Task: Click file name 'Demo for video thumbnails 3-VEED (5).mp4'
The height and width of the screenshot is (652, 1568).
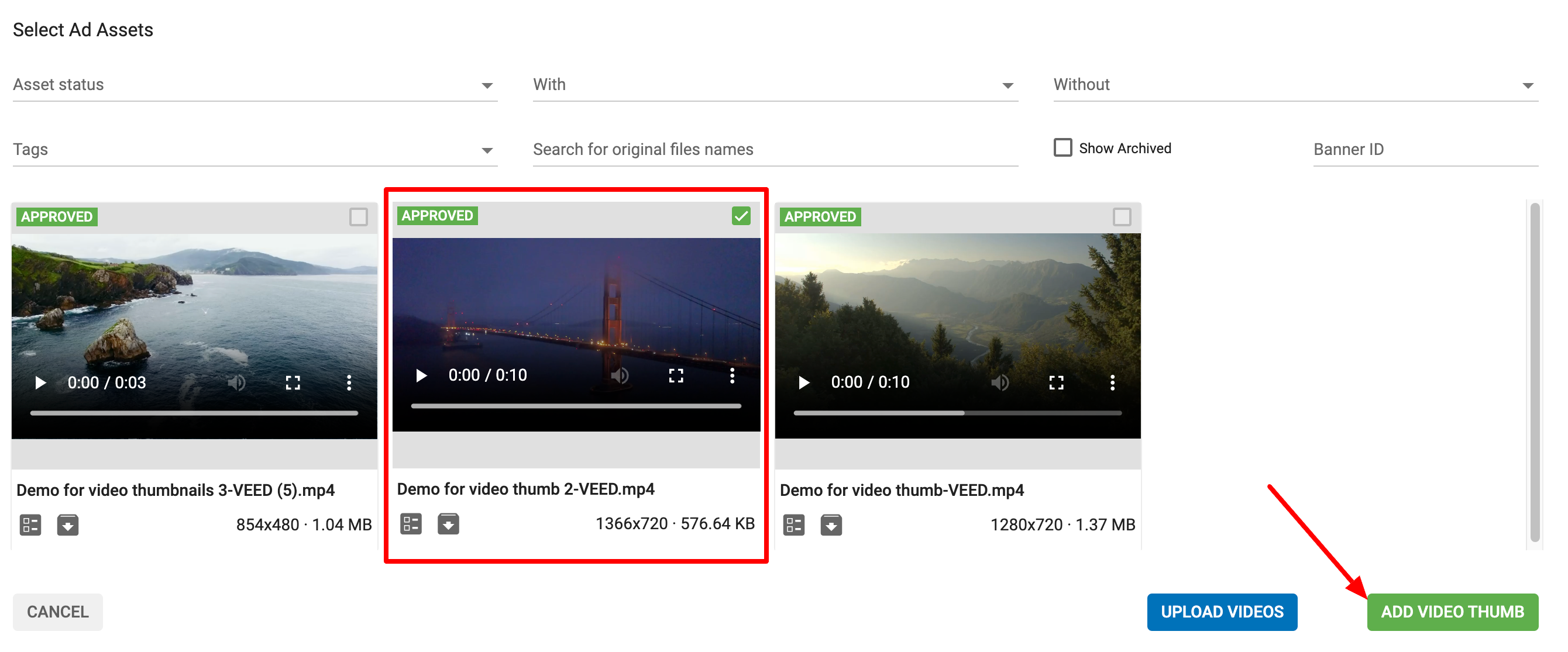Action: pyautogui.click(x=176, y=490)
